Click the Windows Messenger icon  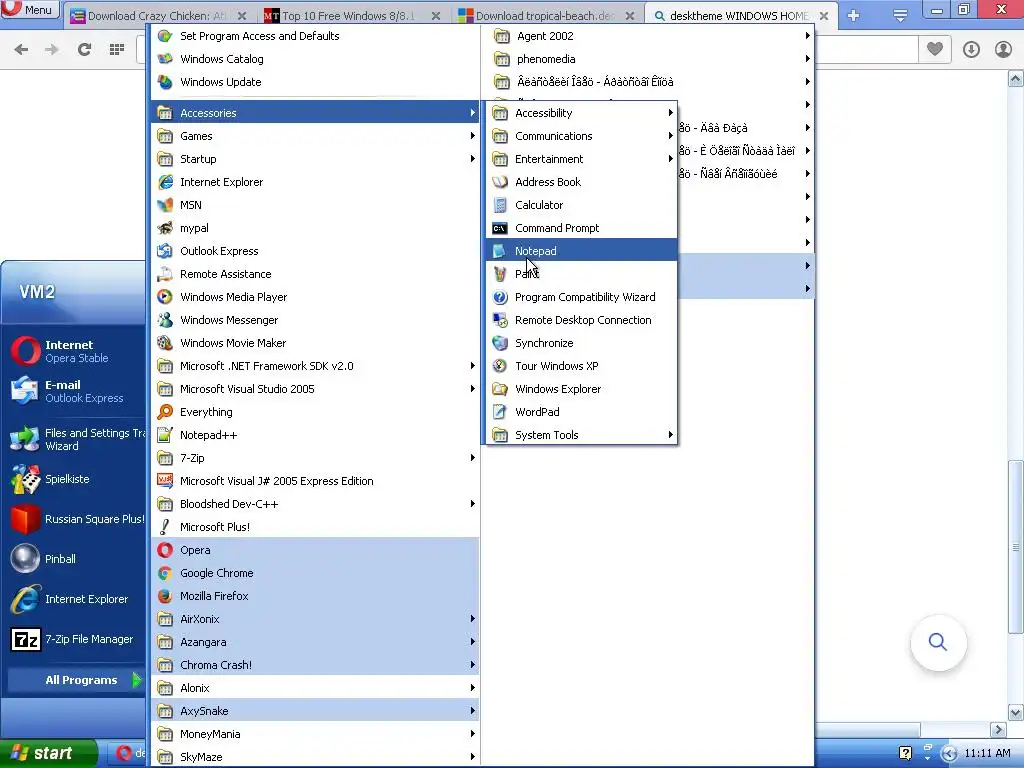[165, 320]
